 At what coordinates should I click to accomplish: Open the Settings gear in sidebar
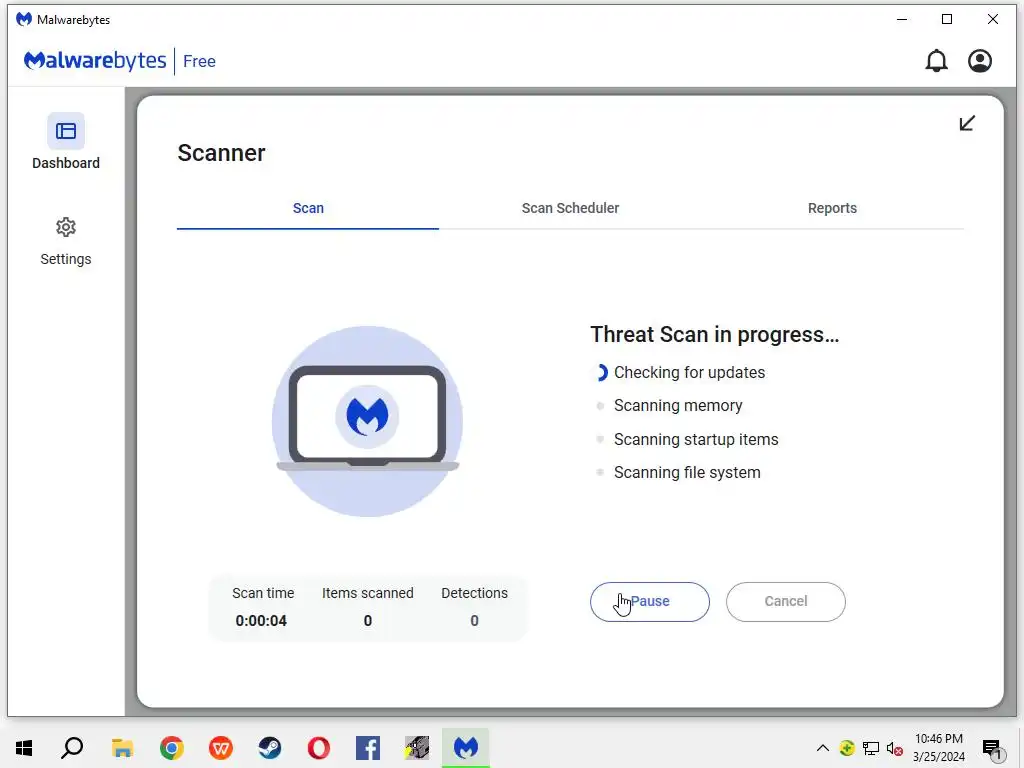coord(66,227)
